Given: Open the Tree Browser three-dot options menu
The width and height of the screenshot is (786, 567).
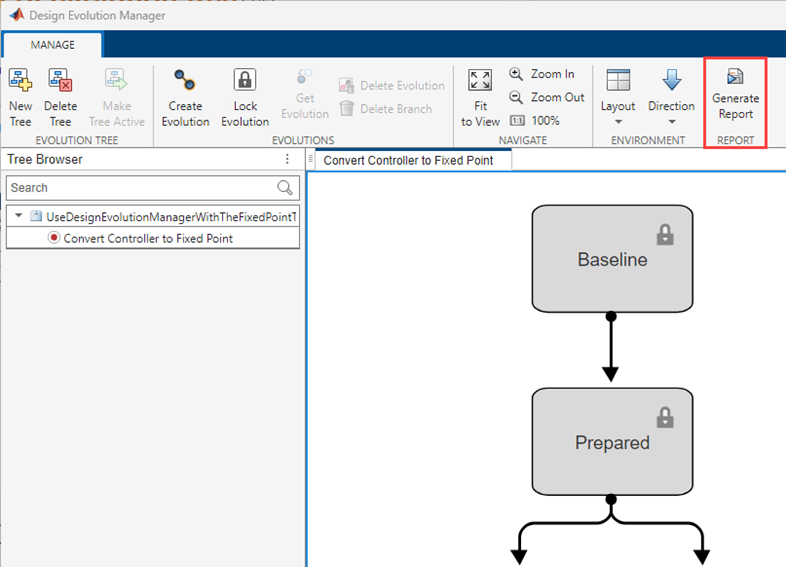Looking at the screenshot, I should 287,159.
